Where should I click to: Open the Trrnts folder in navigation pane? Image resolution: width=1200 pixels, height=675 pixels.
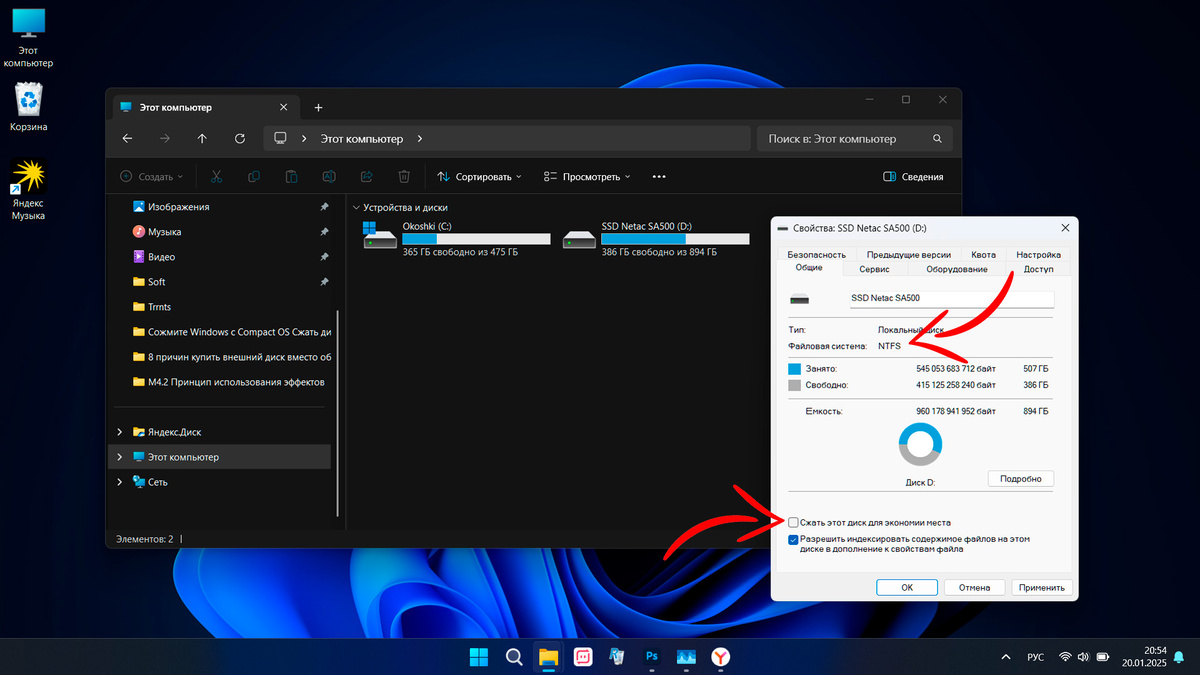click(x=159, y=307)
